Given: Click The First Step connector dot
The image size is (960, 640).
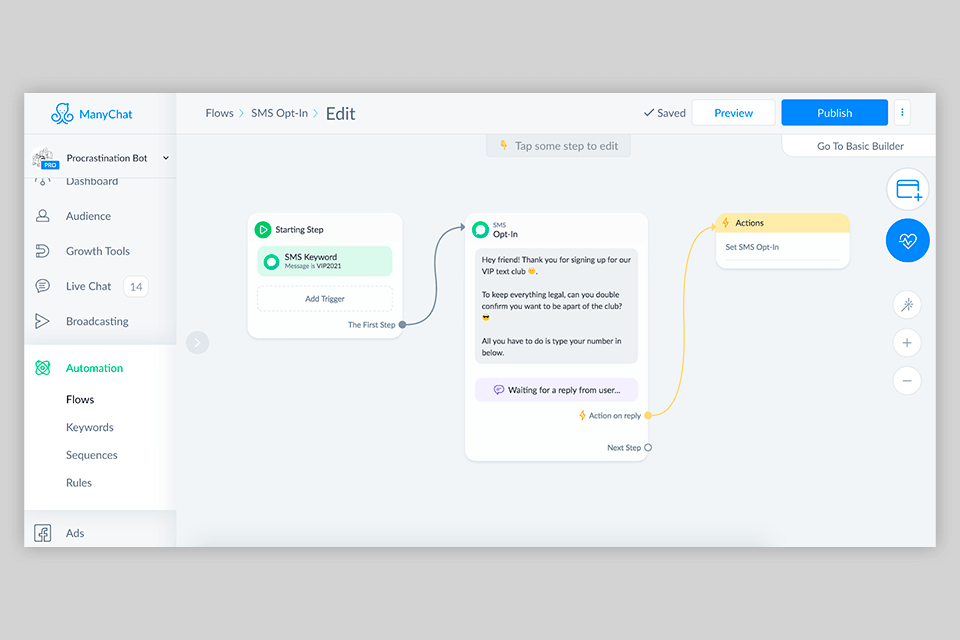Looking at the screenshot, I should coord(402,325).
